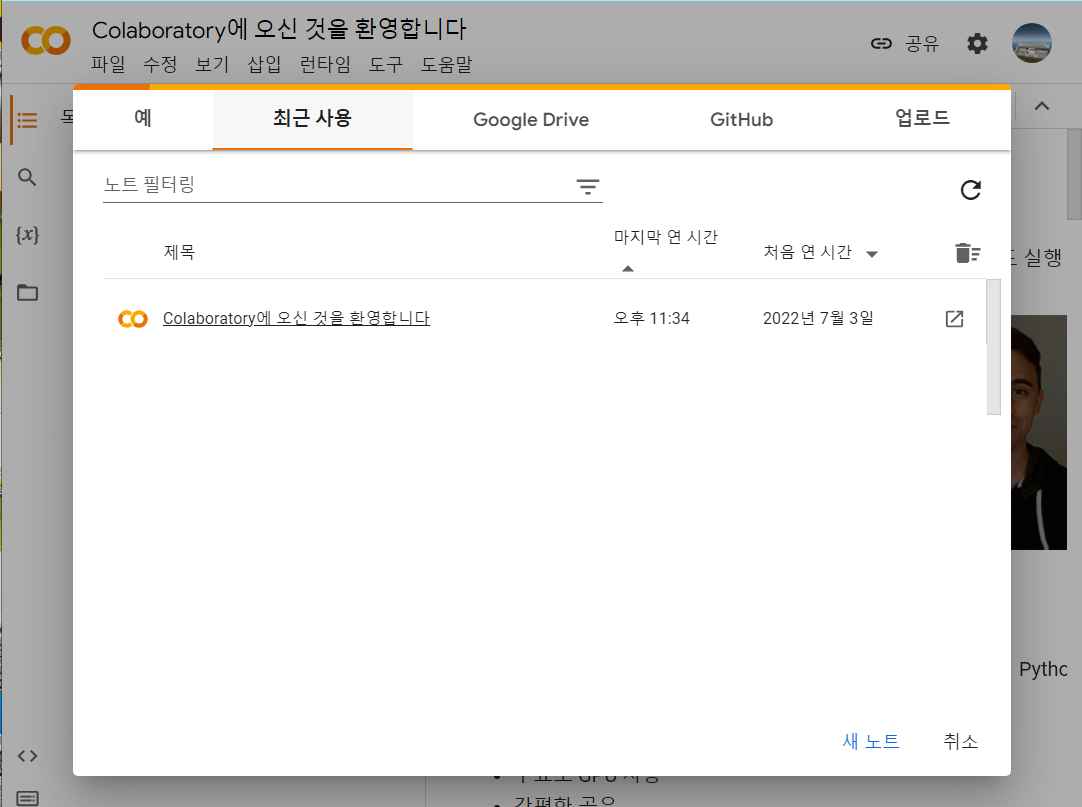
Task: Click the 공유 button label
Action: pyautogui.click(x=922, y=43)
